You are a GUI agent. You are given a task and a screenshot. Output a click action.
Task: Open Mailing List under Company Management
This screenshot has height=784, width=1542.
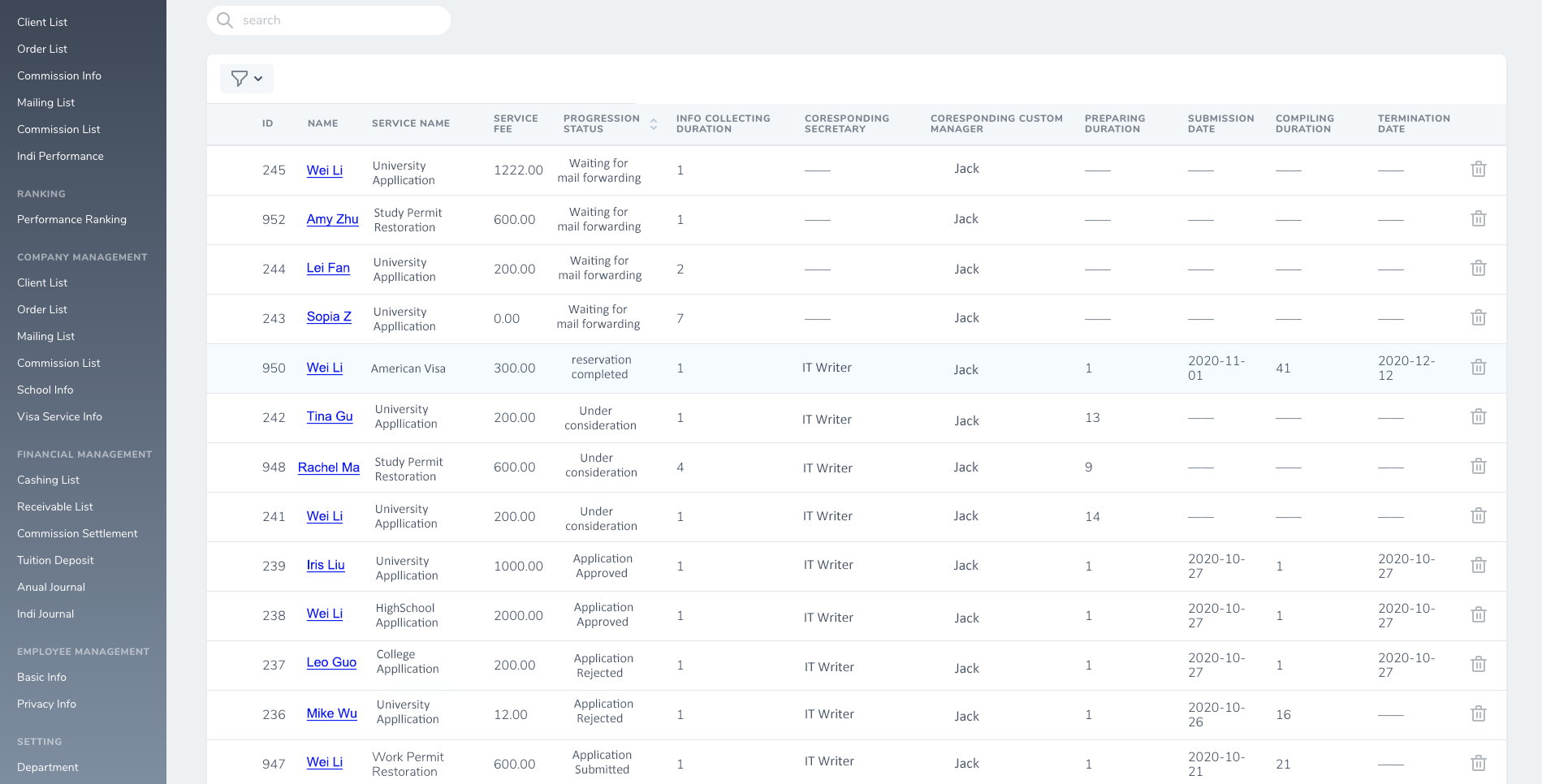(45, 336)
